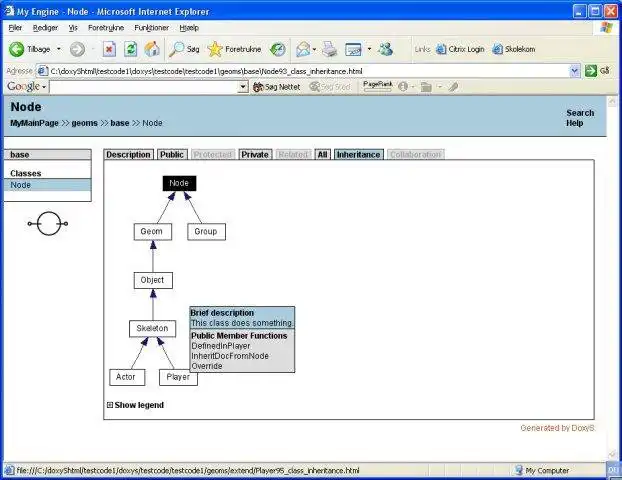The height and width of the screenshot is (480, 622).
Task: Select the Inheritance tab
Action: click(359, 154)
